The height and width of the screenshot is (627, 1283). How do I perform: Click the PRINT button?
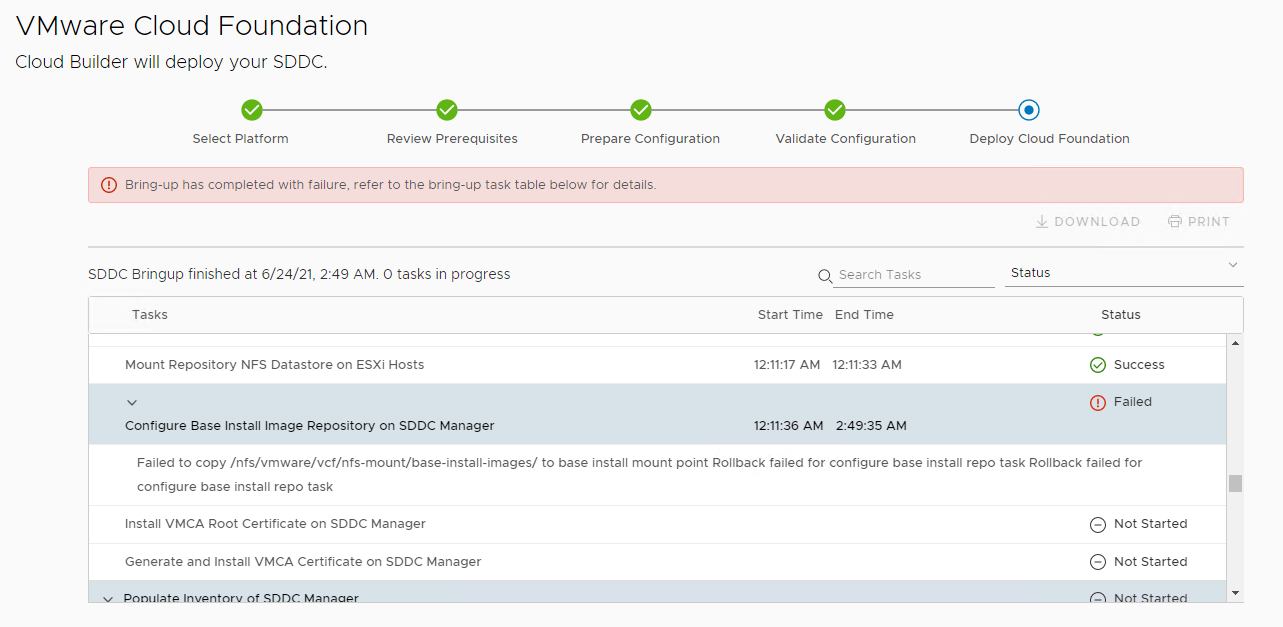[x=1199, y=222]
